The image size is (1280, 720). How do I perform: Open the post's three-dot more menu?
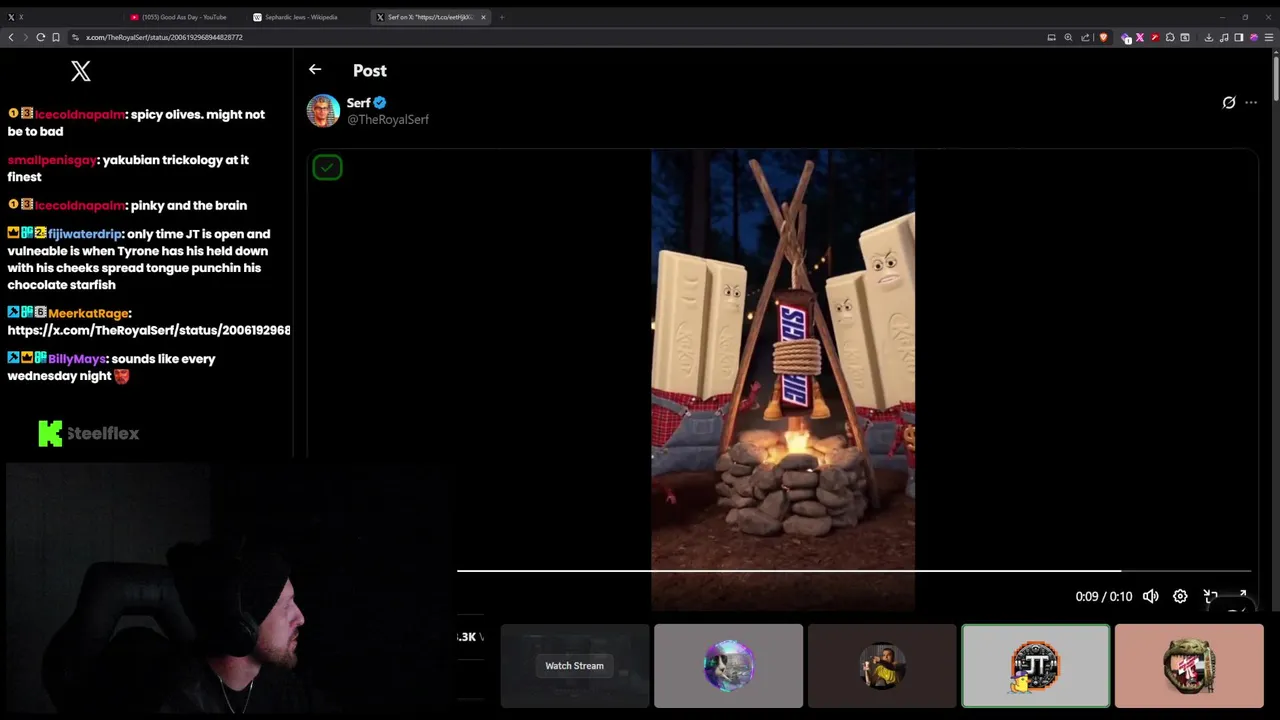[1251, 102]
